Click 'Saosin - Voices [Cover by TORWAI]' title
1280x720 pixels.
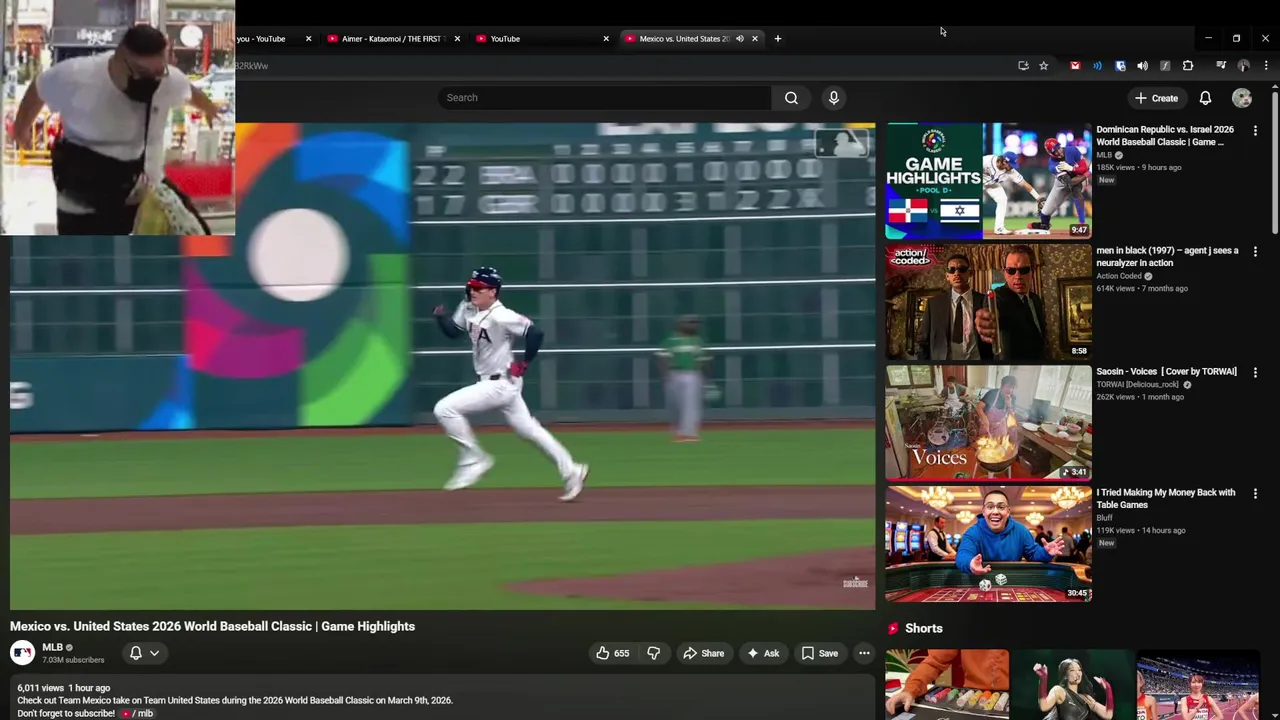1166,372
